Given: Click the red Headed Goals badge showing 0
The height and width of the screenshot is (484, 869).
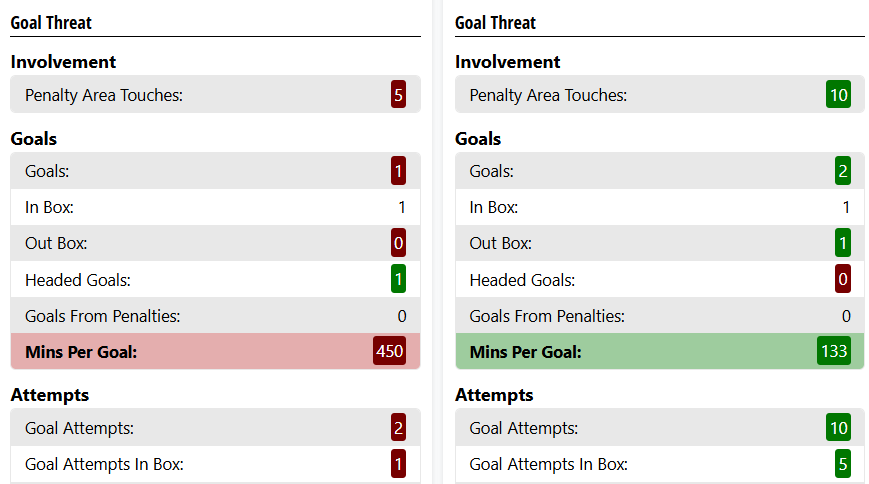Looking at the screenshot, I should [842, 280].
